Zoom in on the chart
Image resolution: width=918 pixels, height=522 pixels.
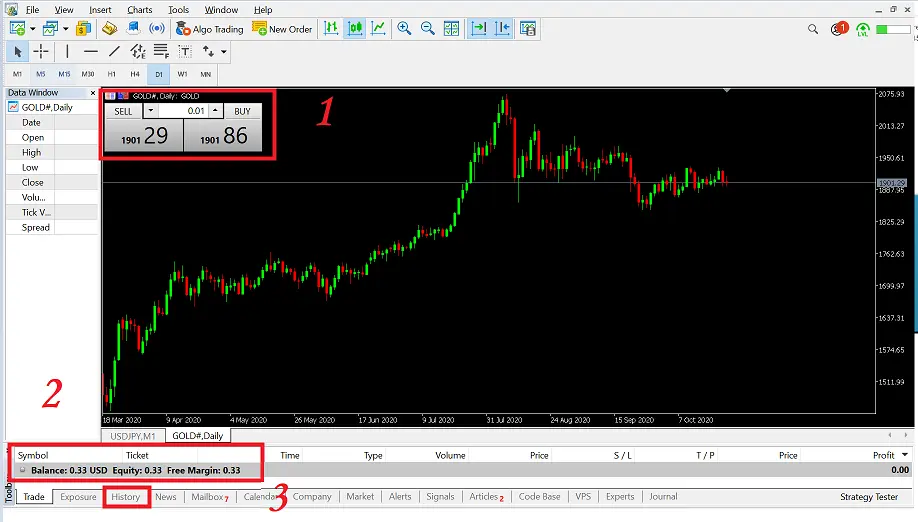404,29
